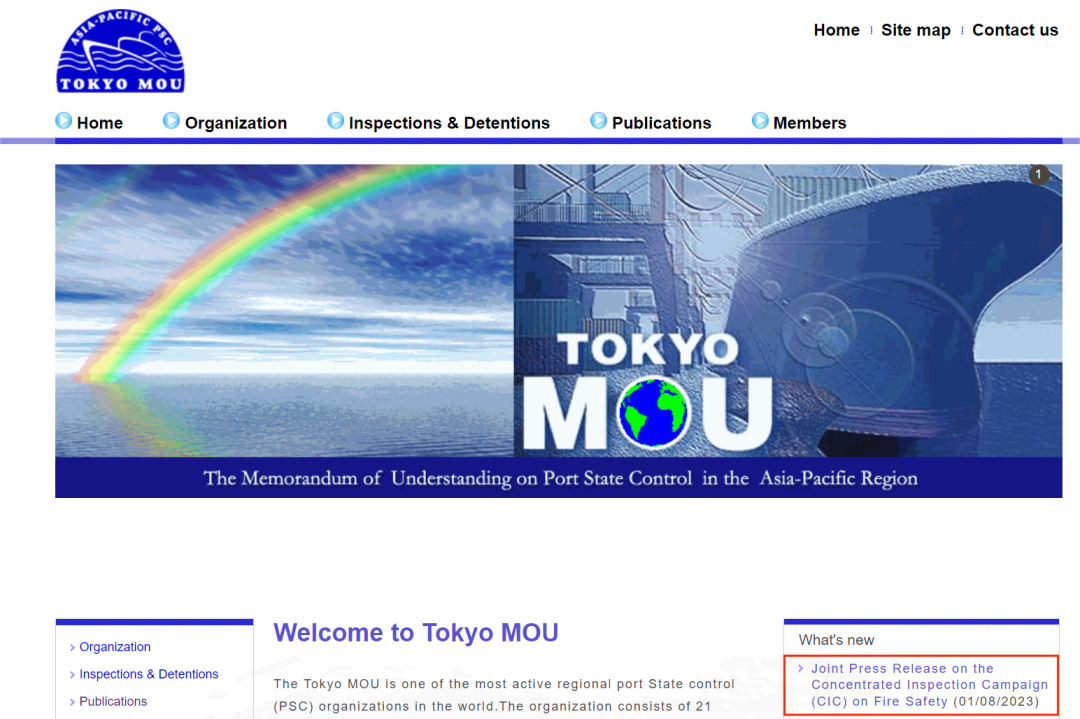
Task: Open the Publications menu in navigation bar
Action: (x=661, y=123)
